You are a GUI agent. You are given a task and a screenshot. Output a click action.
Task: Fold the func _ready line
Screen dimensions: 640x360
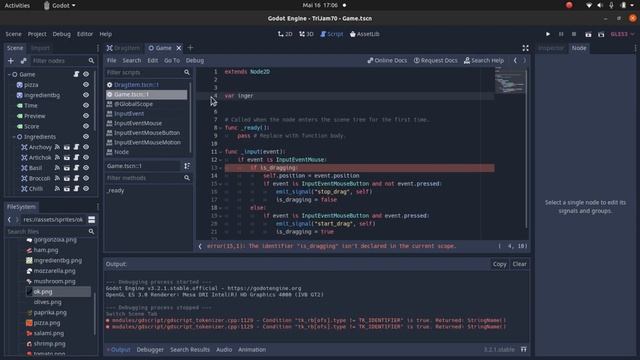click(221, 128)
